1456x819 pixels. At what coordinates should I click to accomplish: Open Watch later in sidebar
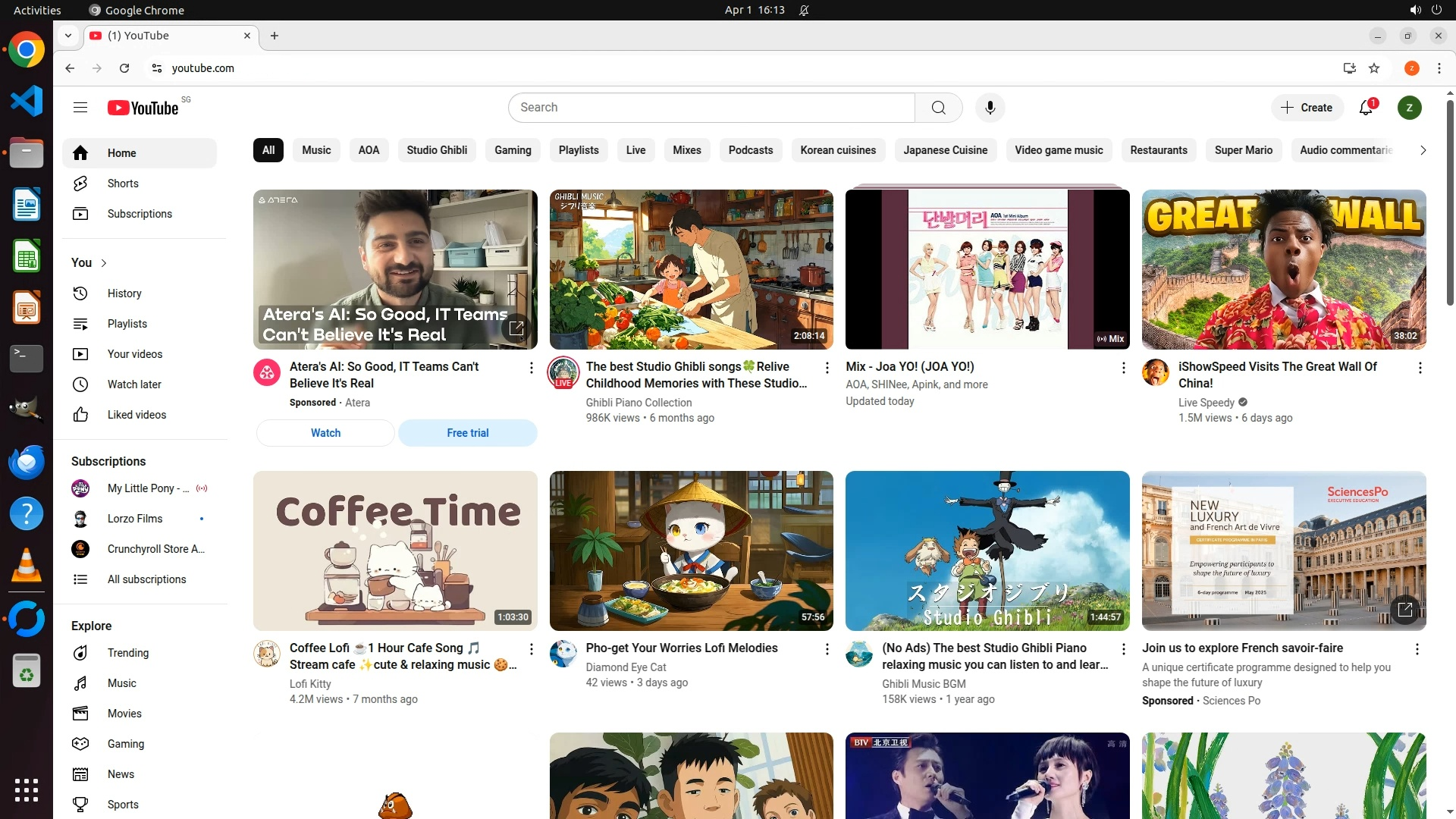click(x=133, y=384)
